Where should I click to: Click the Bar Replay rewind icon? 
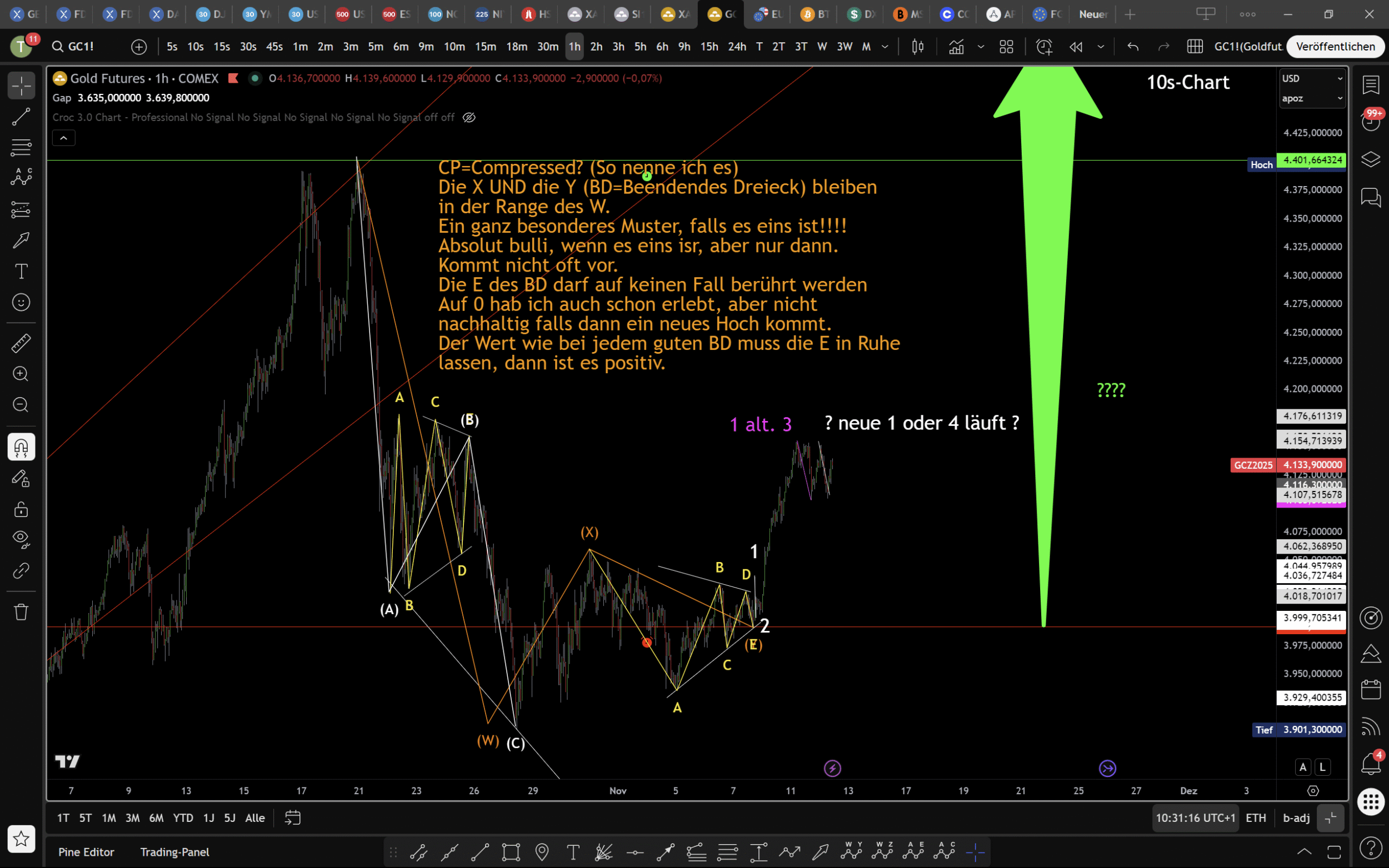(1076, 47)
